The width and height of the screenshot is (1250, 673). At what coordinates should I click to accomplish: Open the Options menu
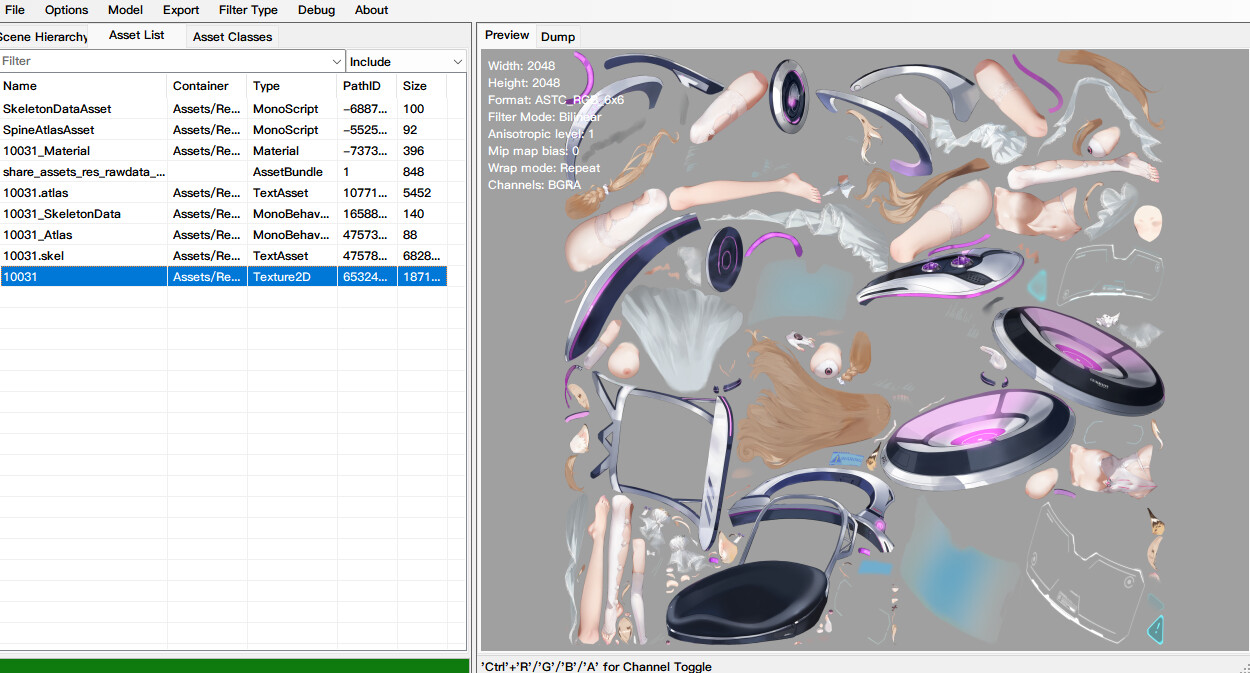pos(67,10)
